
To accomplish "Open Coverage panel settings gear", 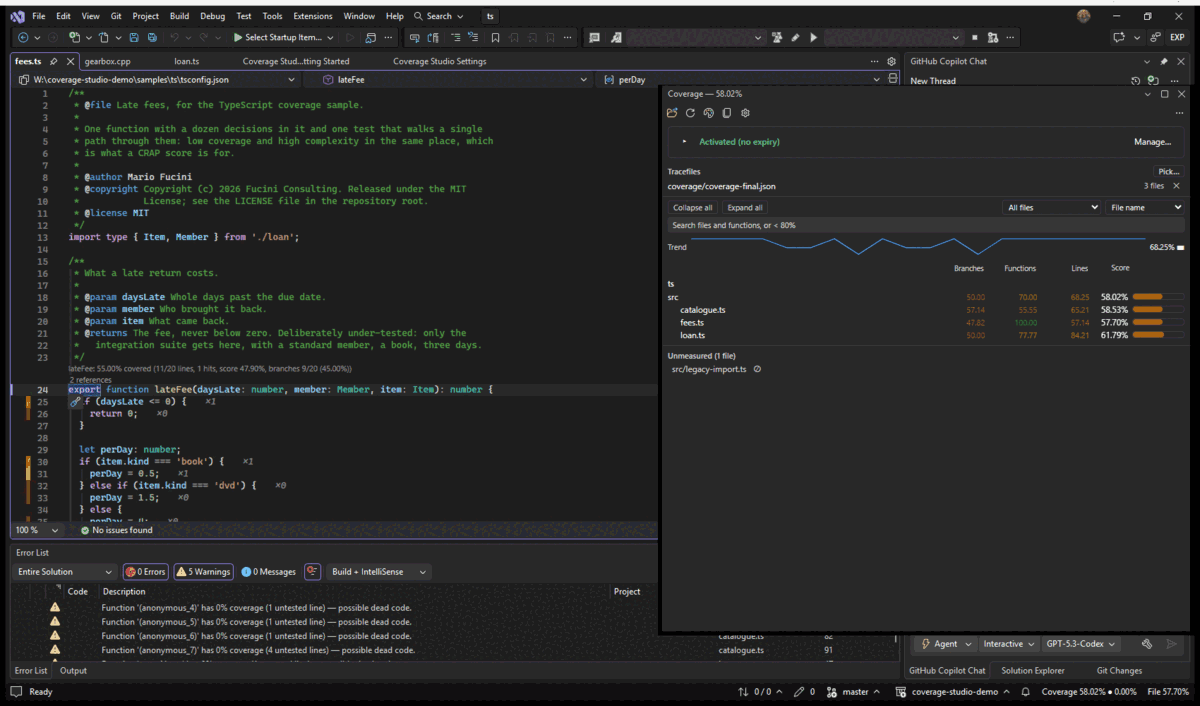I will 745,113.
